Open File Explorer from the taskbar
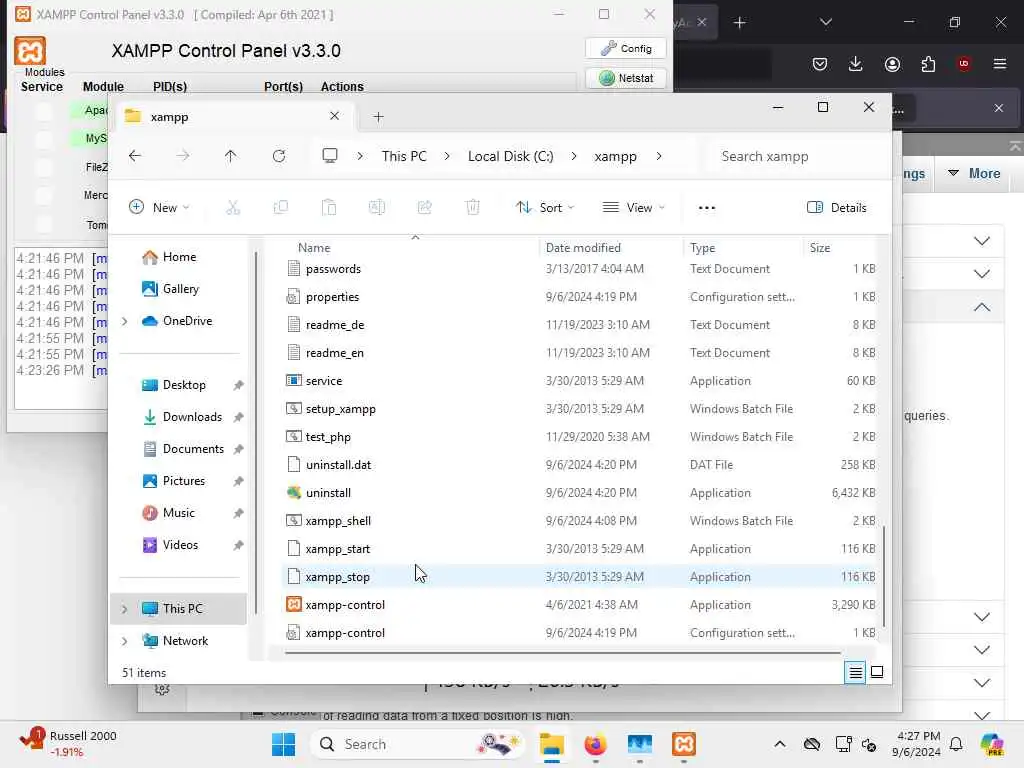Viewport: 1024px width, 768px height. point(551,744)
